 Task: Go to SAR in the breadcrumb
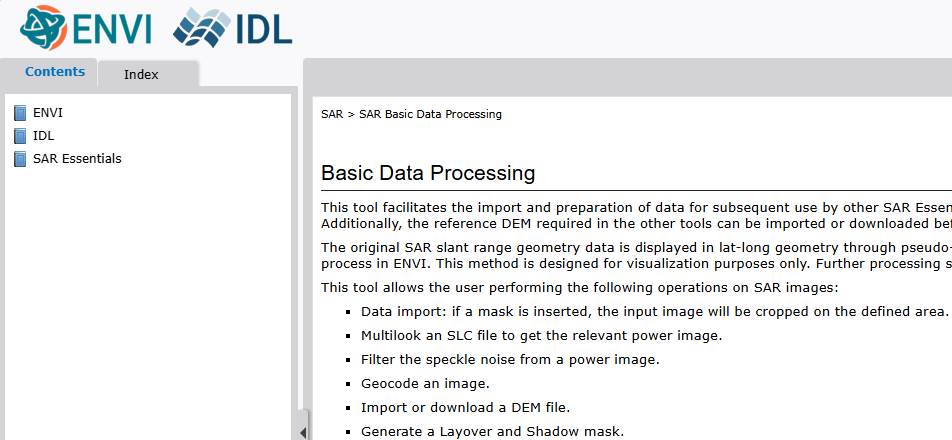pyautogui.click(x=331, y=114)
